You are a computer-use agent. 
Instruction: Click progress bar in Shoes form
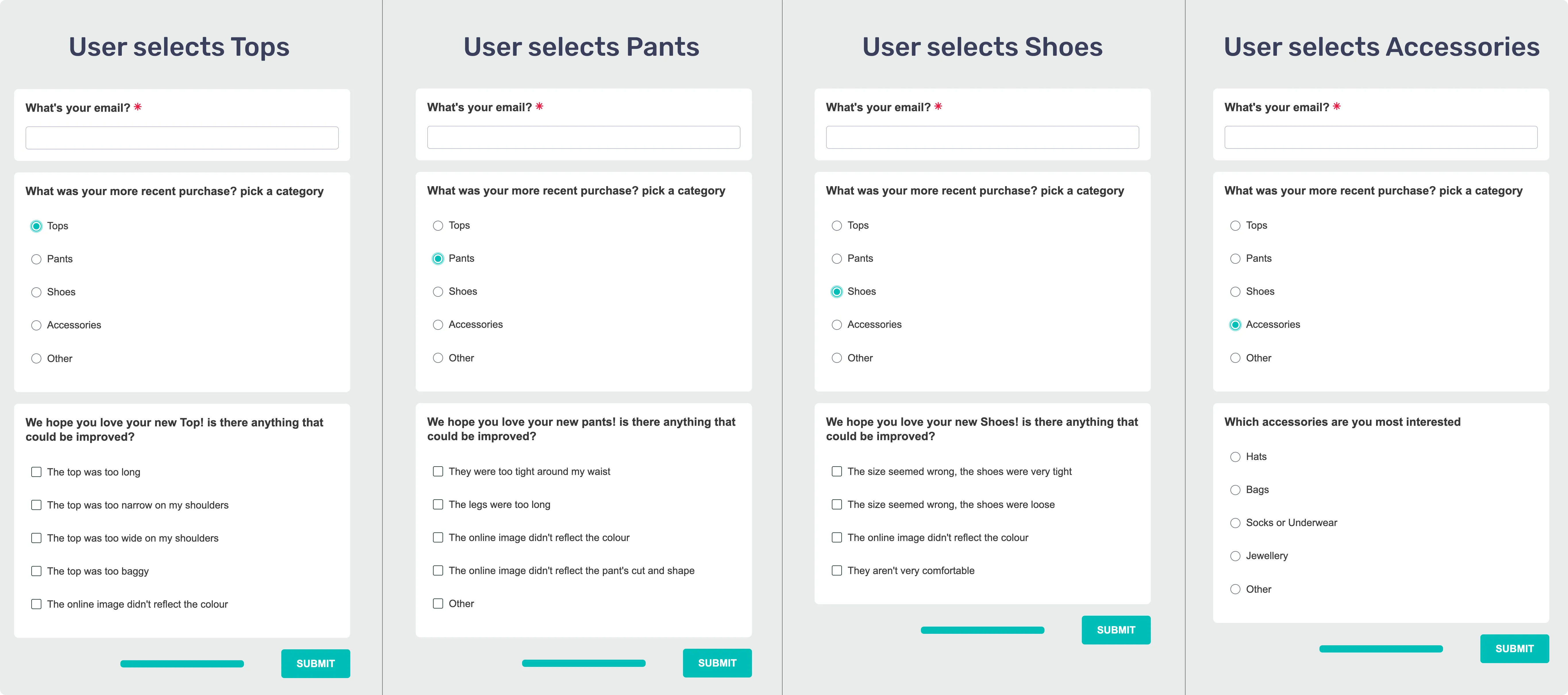(x=982, y=630)
